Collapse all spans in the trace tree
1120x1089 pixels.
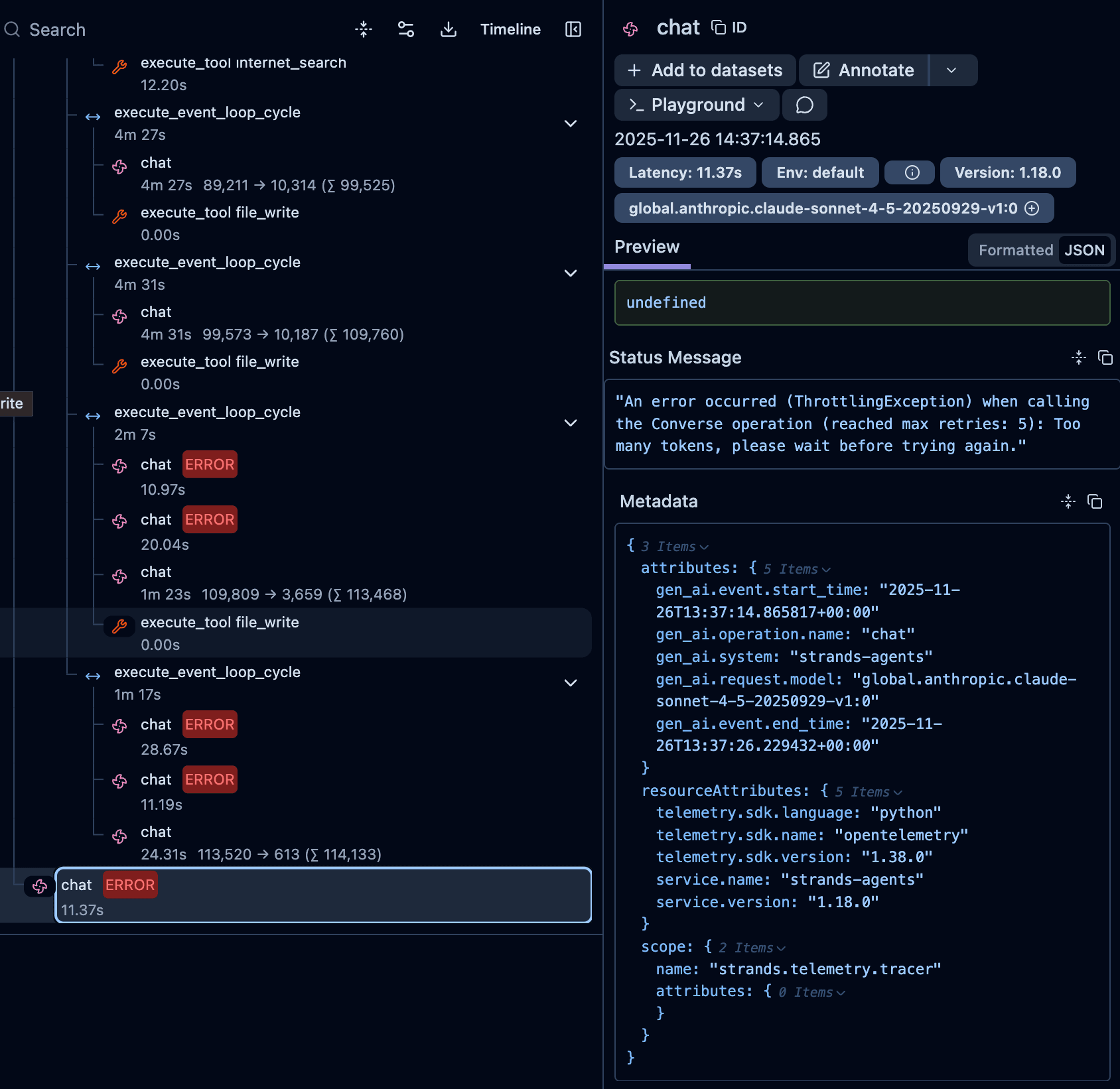point(364,29)
